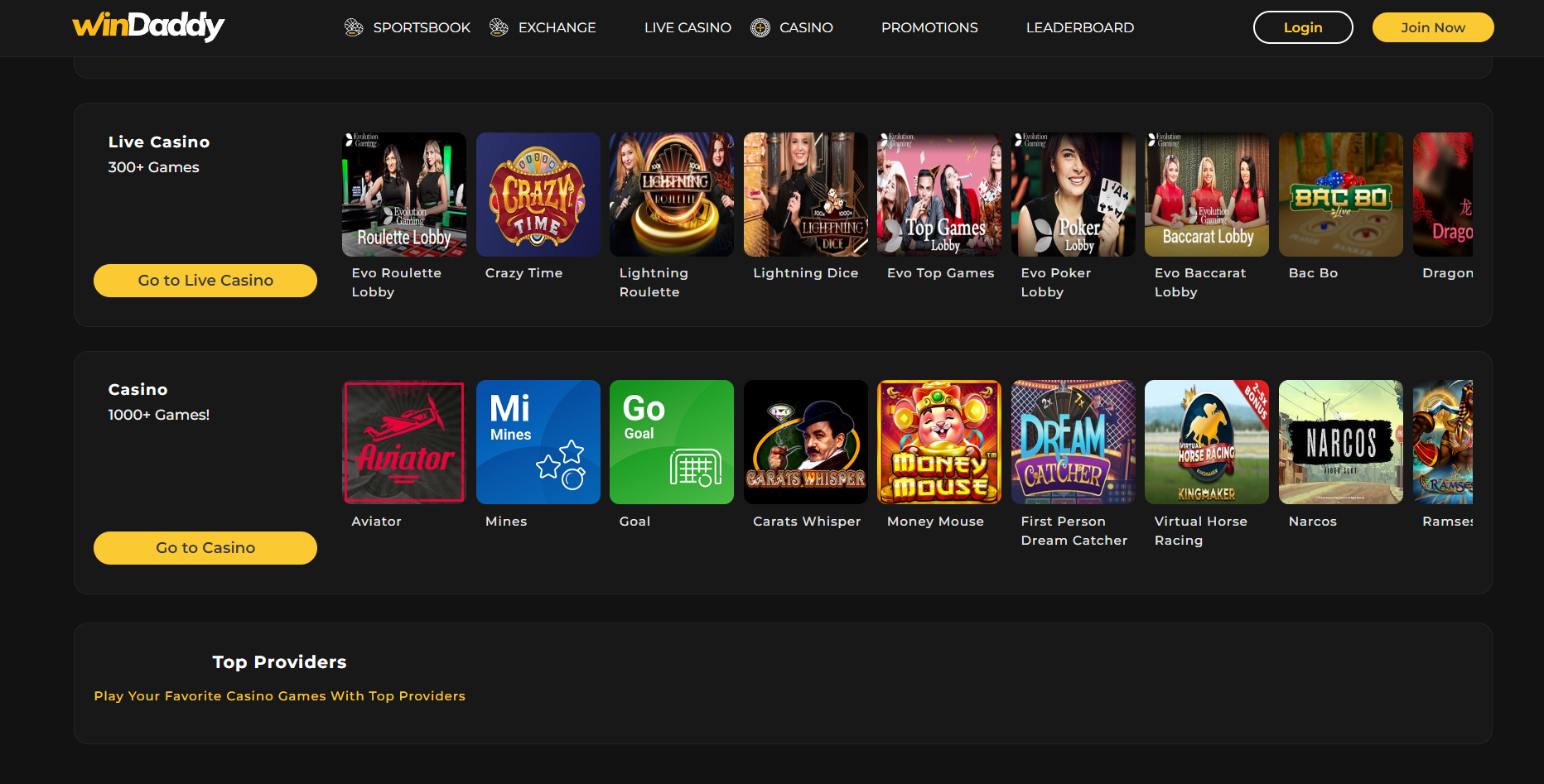Click the Mines game label

[x=506, y=522]
